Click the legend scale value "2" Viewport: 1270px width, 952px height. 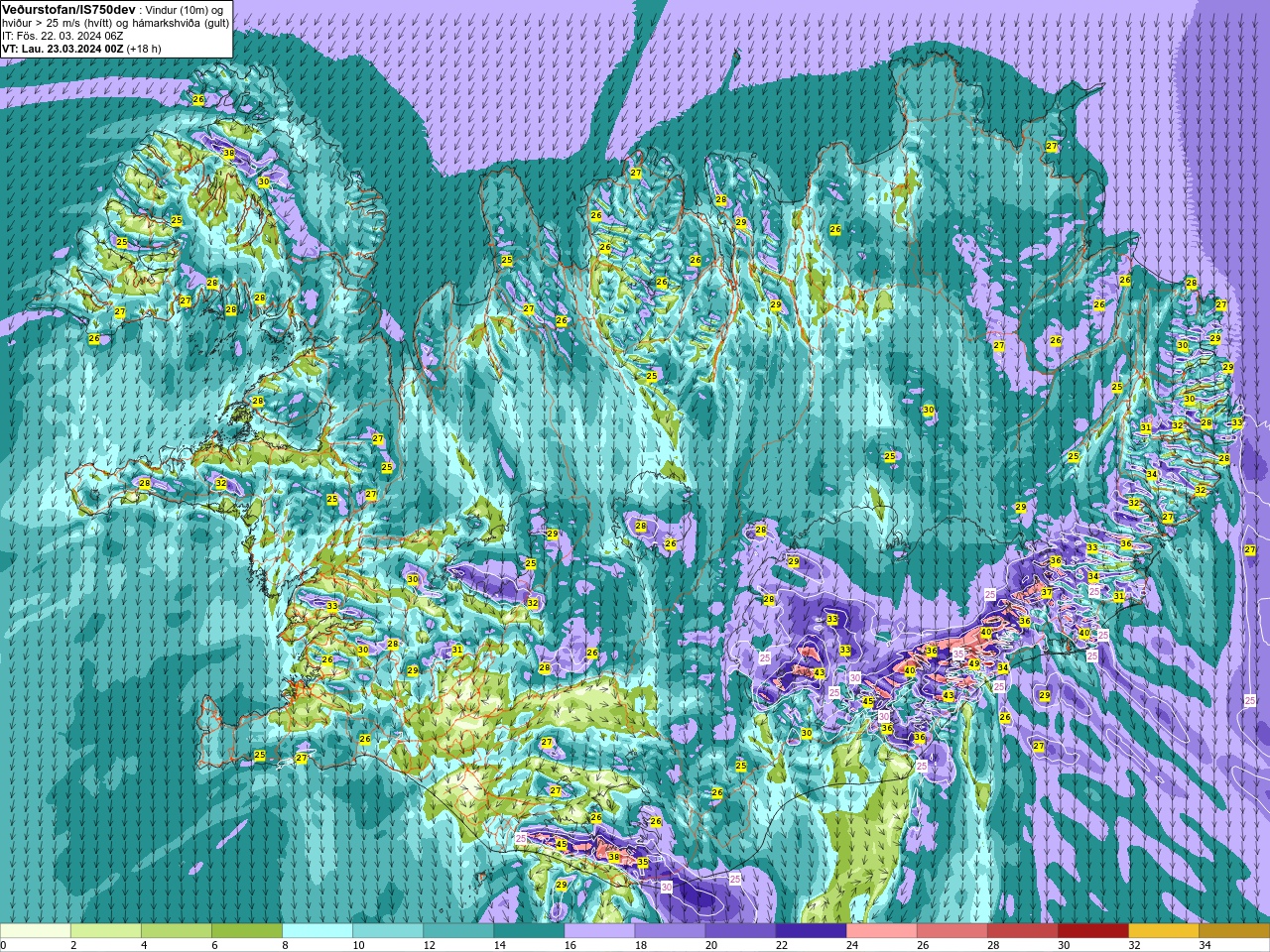click(73, 946)
